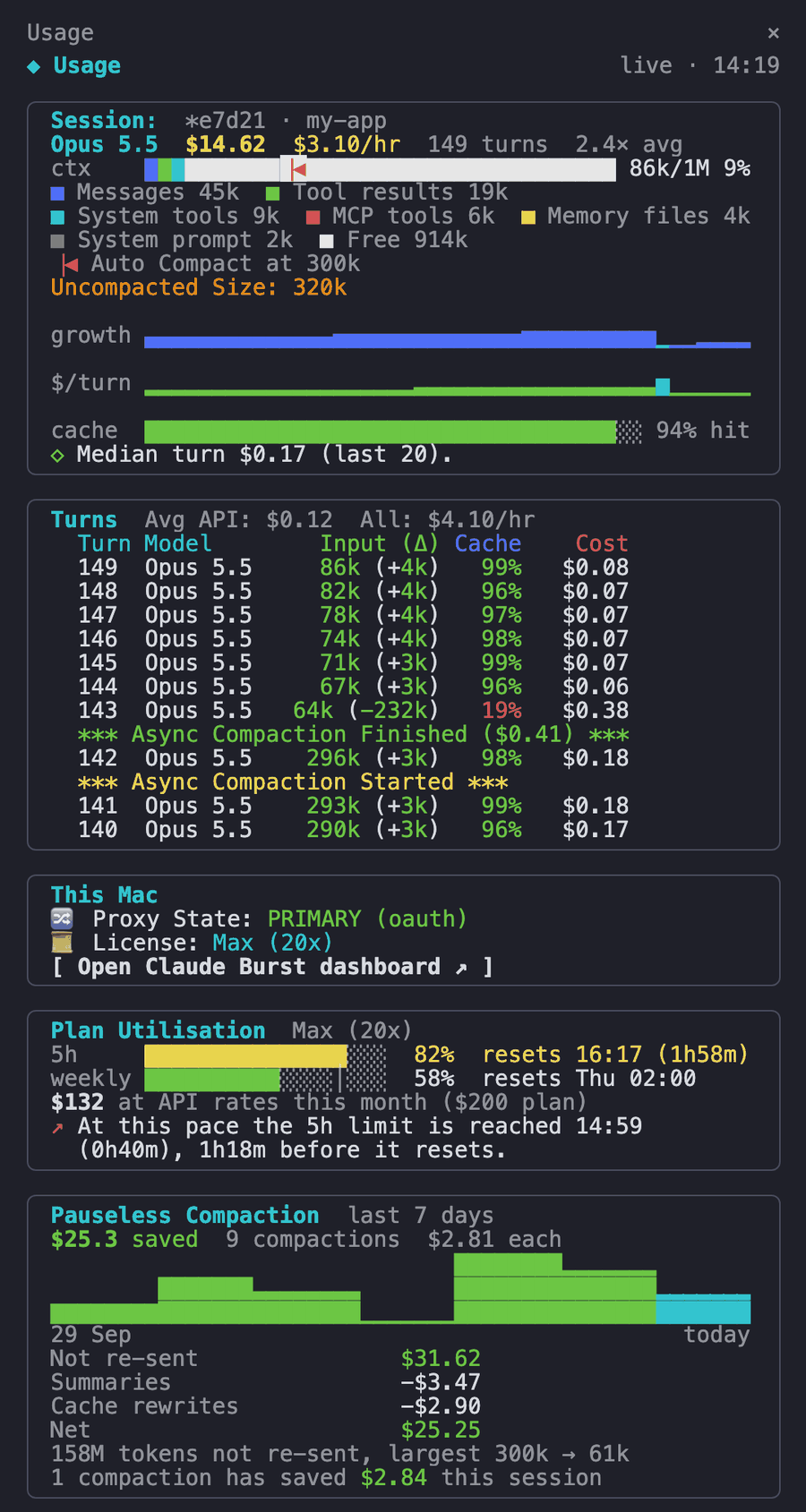Click the $132 API rates amount

click(x=77, y=1103)
